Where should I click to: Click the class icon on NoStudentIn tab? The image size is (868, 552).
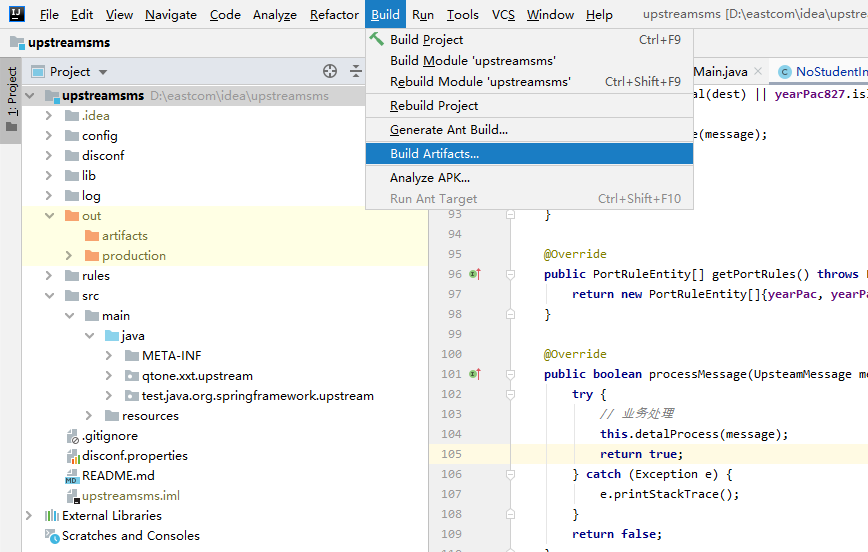click(784, 71)
